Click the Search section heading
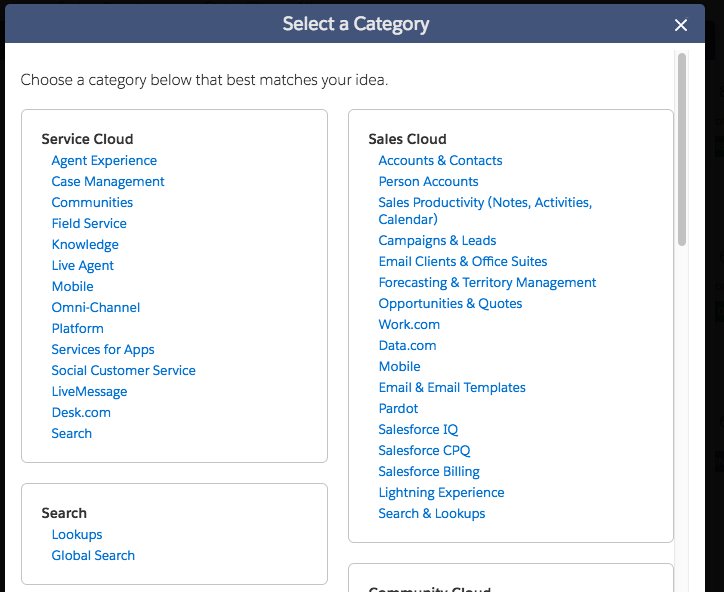 (64, 513)
